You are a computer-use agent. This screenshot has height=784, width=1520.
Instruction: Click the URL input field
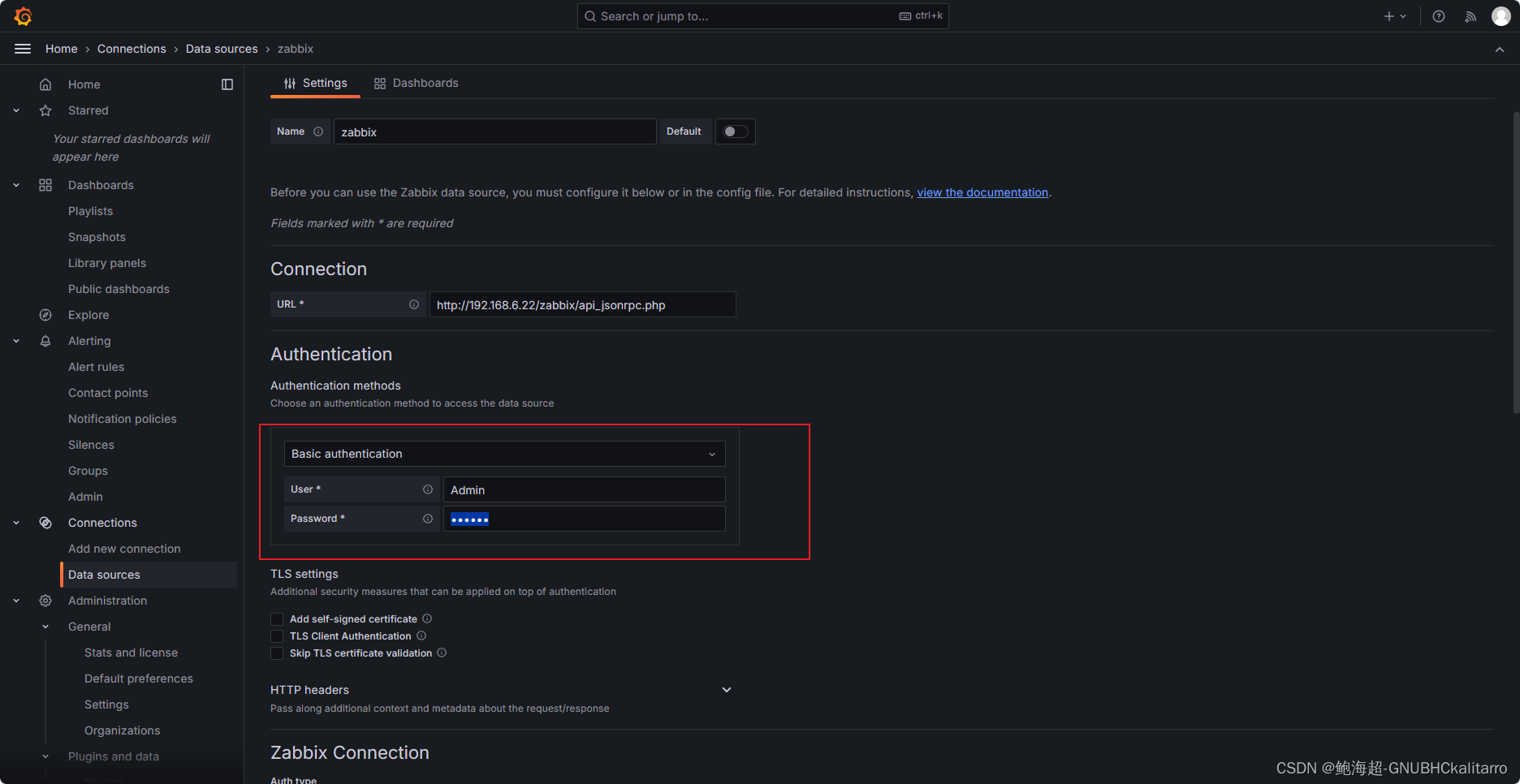(x=582, y=304)
